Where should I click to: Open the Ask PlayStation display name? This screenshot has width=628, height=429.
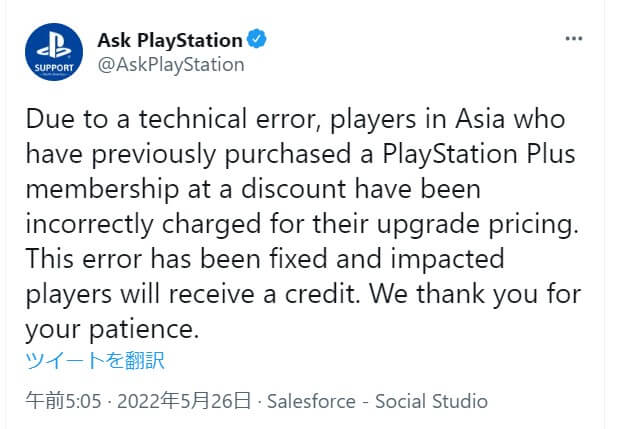point(170,40)
